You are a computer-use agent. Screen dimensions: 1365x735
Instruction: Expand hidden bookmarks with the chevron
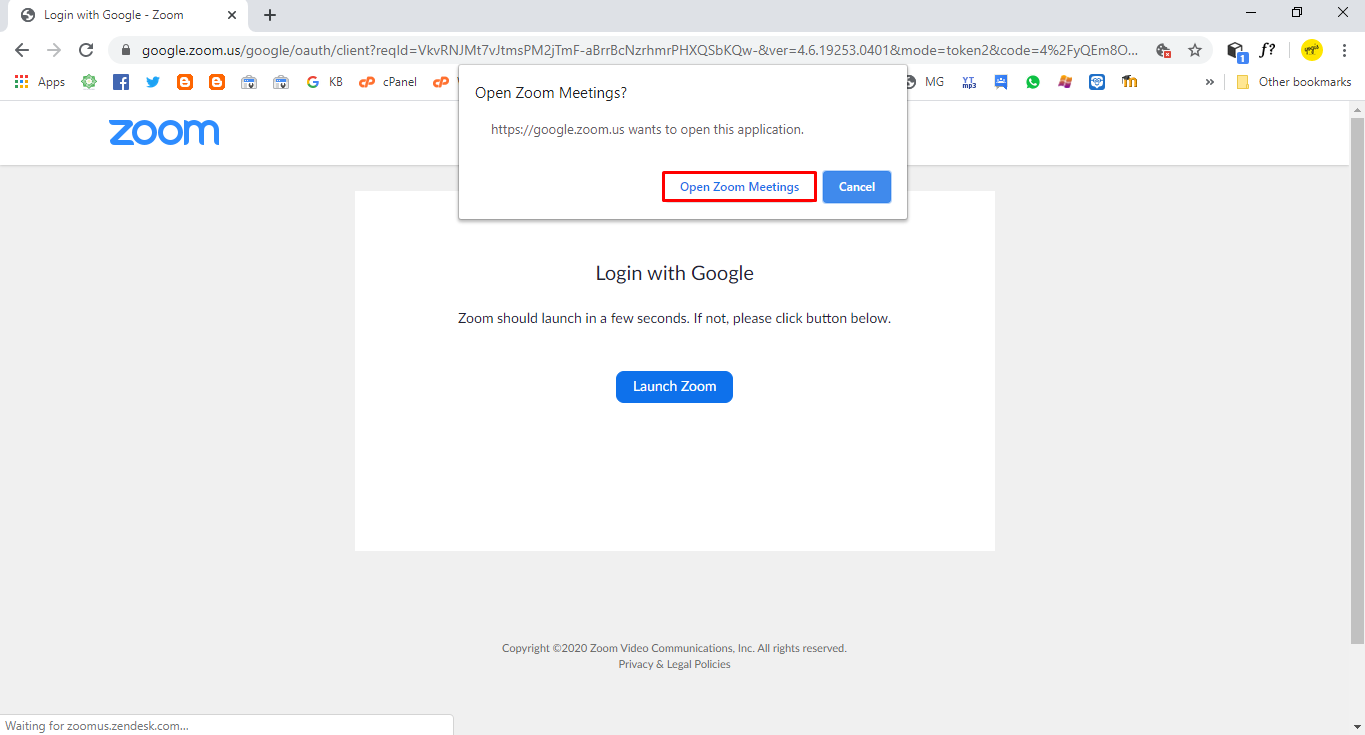1209,82
